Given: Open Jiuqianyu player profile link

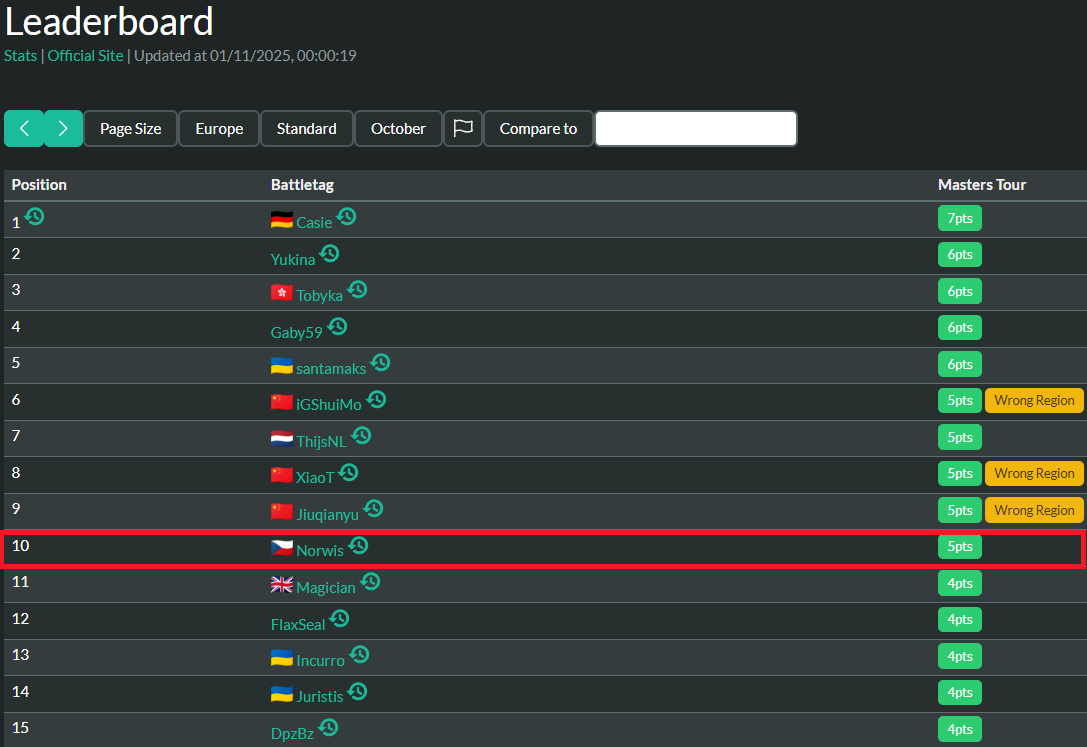Looking at the screenshot, I should tap(327, 514).
